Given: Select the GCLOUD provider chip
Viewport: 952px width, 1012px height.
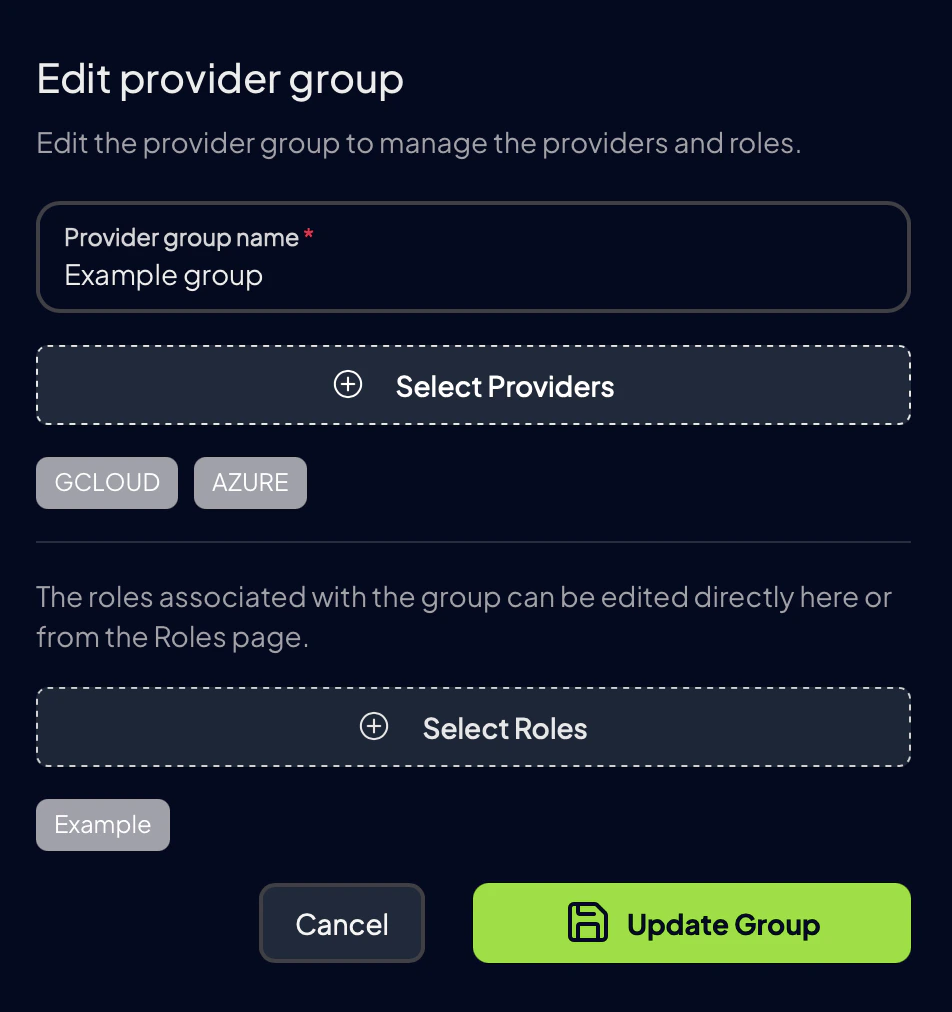Looking at the screenshot, I should coord(106,482).
